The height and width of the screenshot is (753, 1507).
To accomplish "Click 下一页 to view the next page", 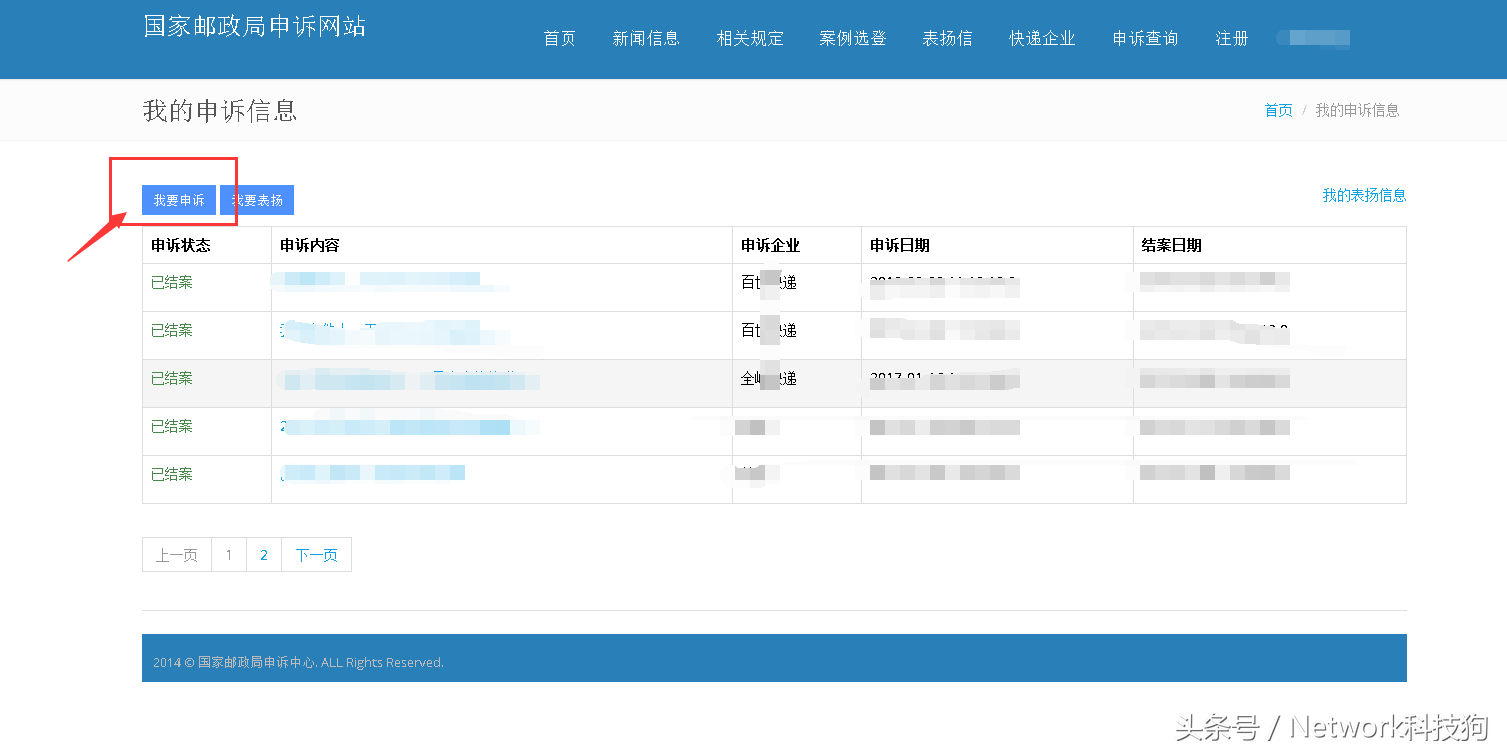I will pyautogui.click(x=316, y=554).
